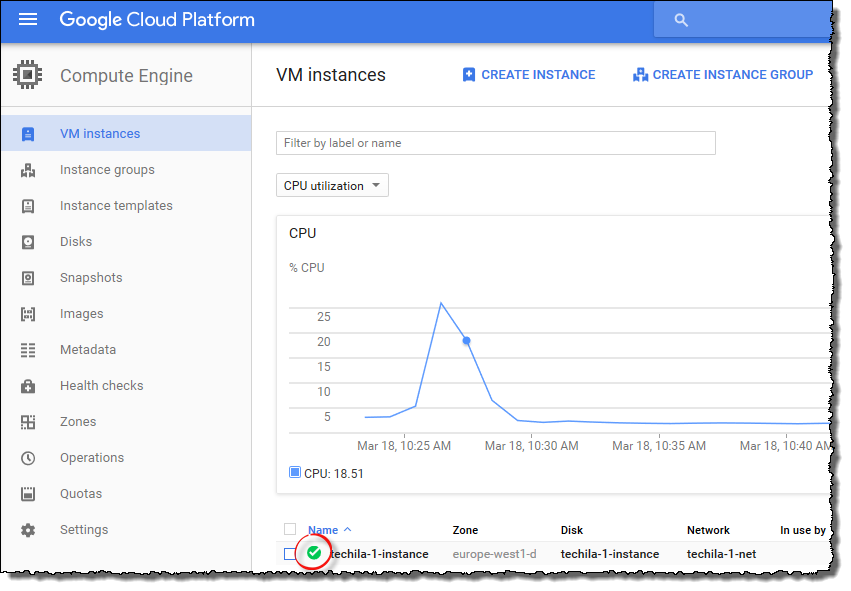The image size is (851, 591).
Task: Open the CPU utilization dropdown
Action: 332,186
